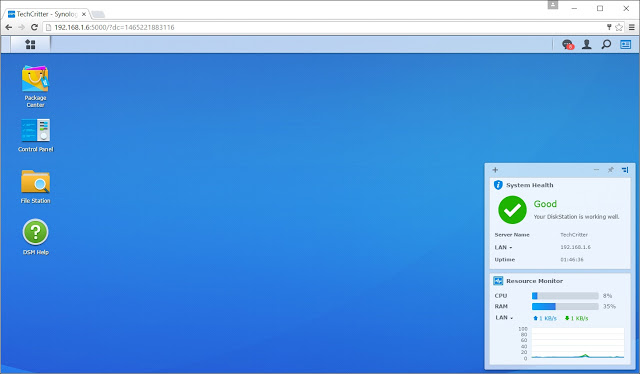Click the RAM usage bar

565,307
